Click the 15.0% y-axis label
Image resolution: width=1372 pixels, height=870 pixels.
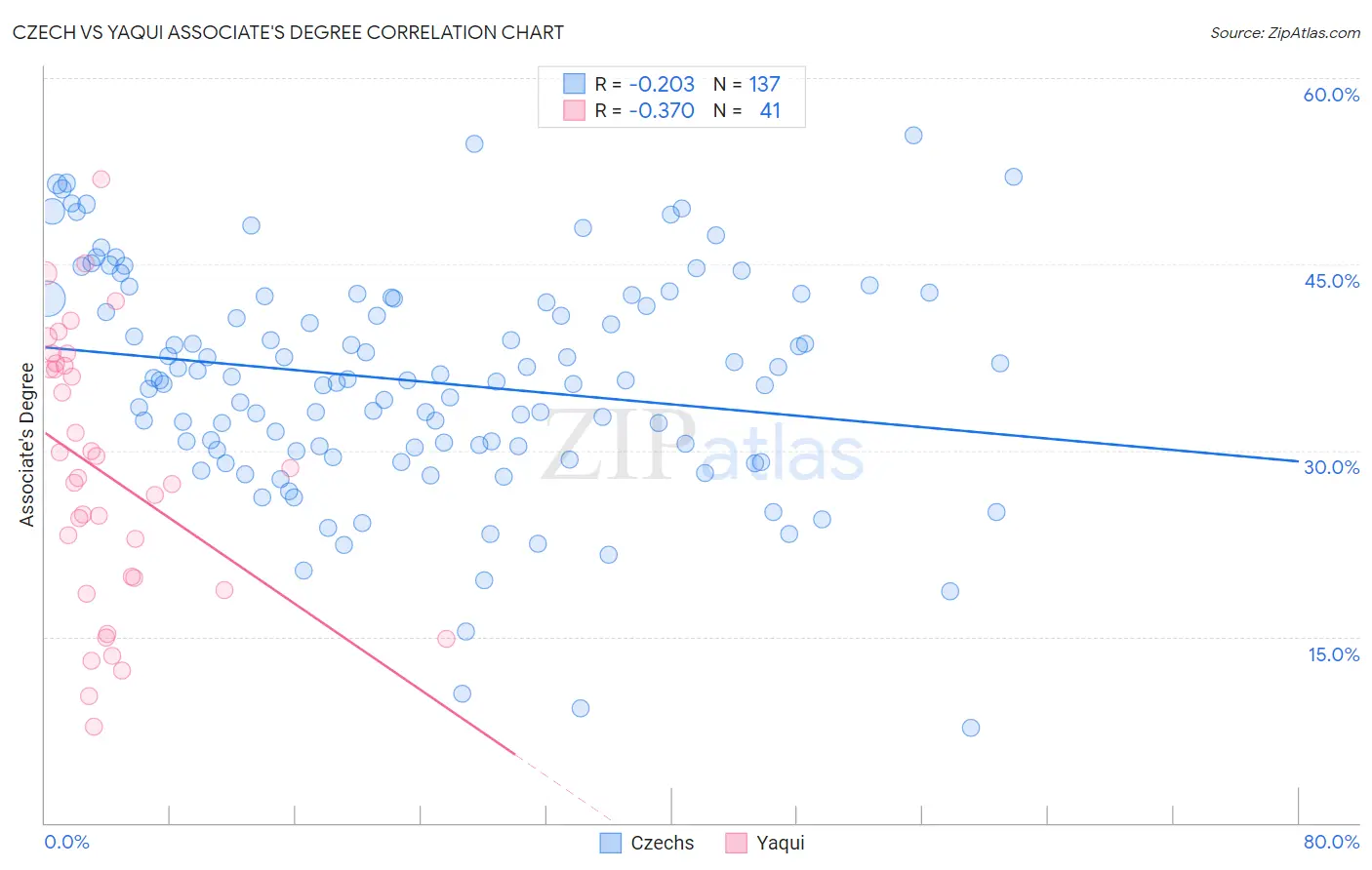click(1333, 653)
